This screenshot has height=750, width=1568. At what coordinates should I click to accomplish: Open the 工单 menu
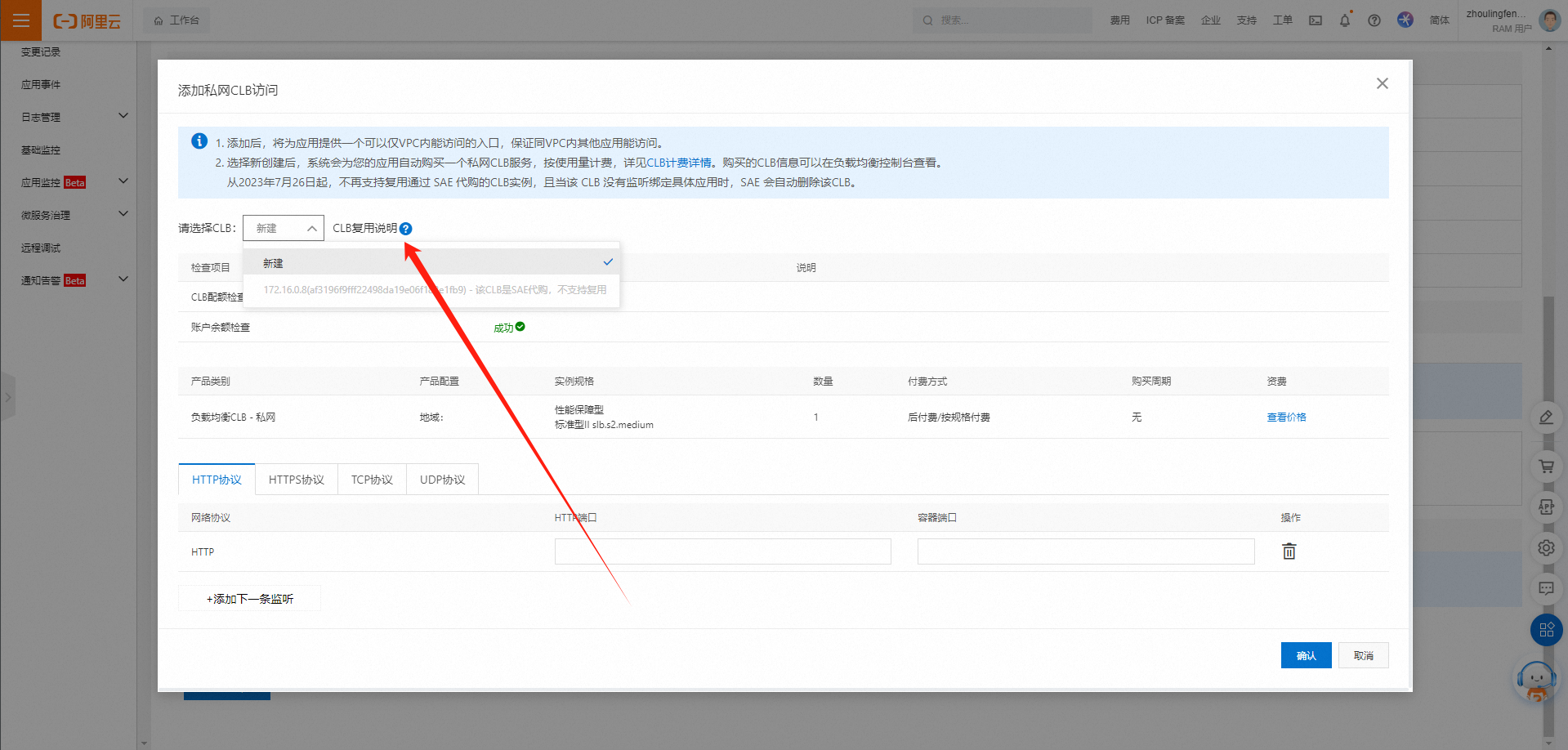pyautogui.click(x=1283, y=20)
